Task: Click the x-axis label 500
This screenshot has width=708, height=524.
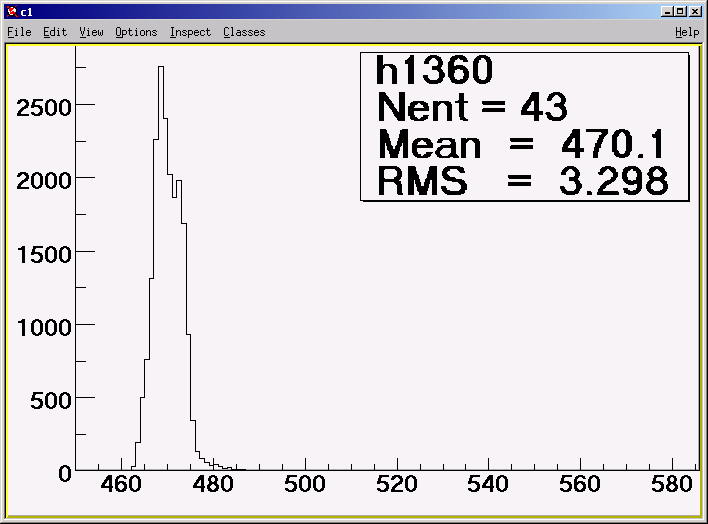Action: tap(305, 484)
